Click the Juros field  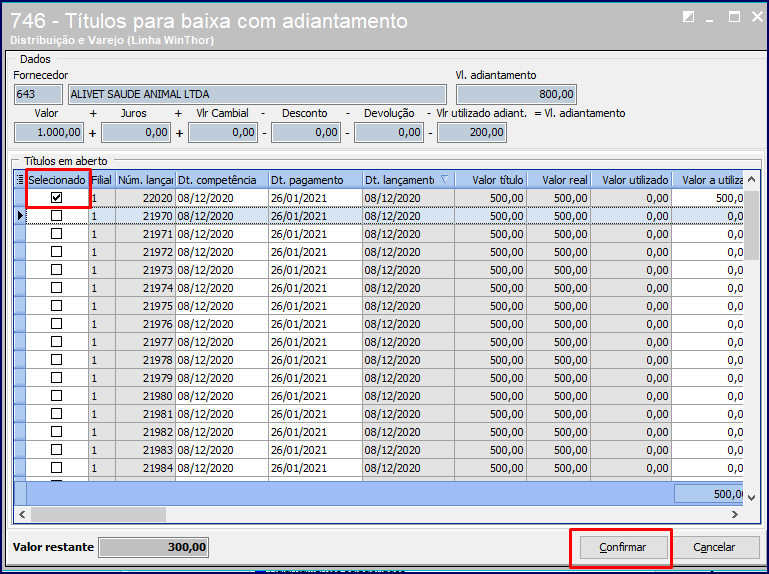136,132
